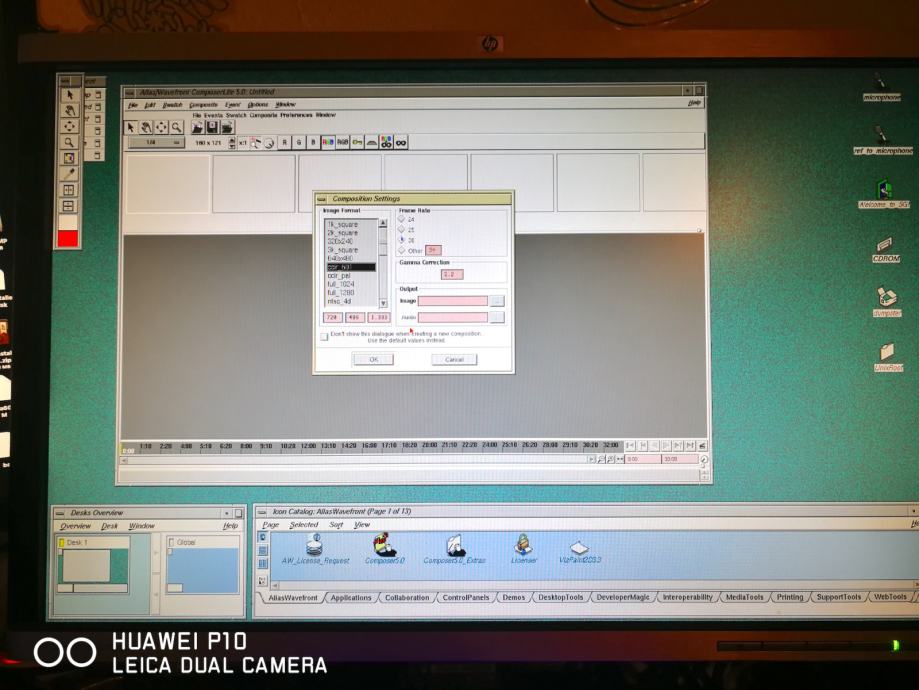Viewport: 919px width, 690px height.
Task: Select the Other frame rate radio button
Action: point(401,250)
